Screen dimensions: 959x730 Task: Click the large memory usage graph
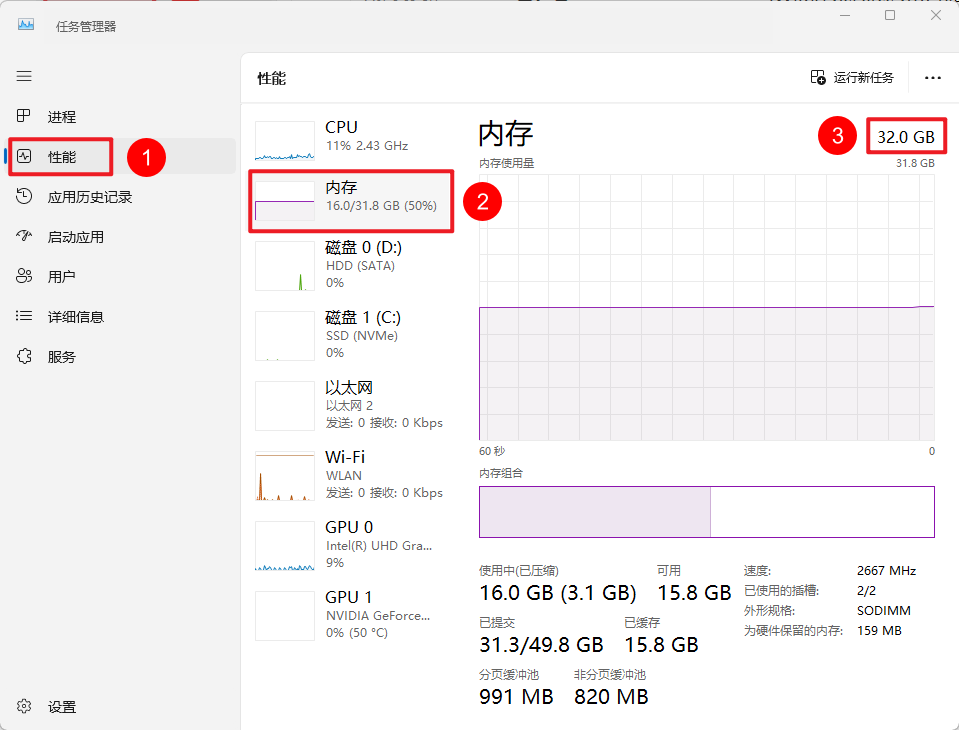tap(707, 308)
